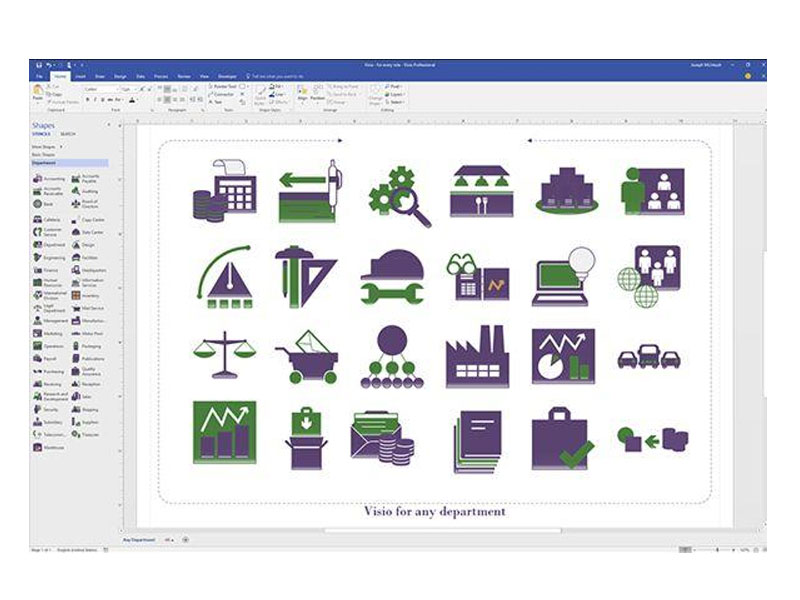Select the Data Center stencil shape
The image size is (800, 600).
[x=88, y=232]
